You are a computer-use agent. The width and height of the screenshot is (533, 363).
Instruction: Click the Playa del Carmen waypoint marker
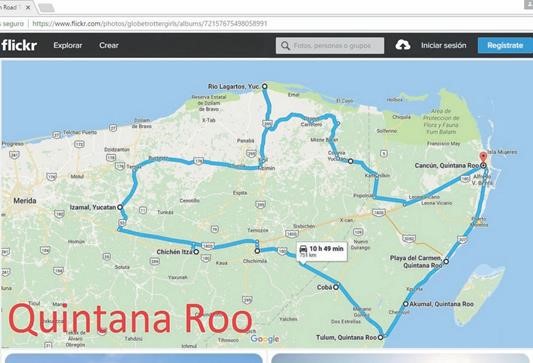click(x=446, y=261)
